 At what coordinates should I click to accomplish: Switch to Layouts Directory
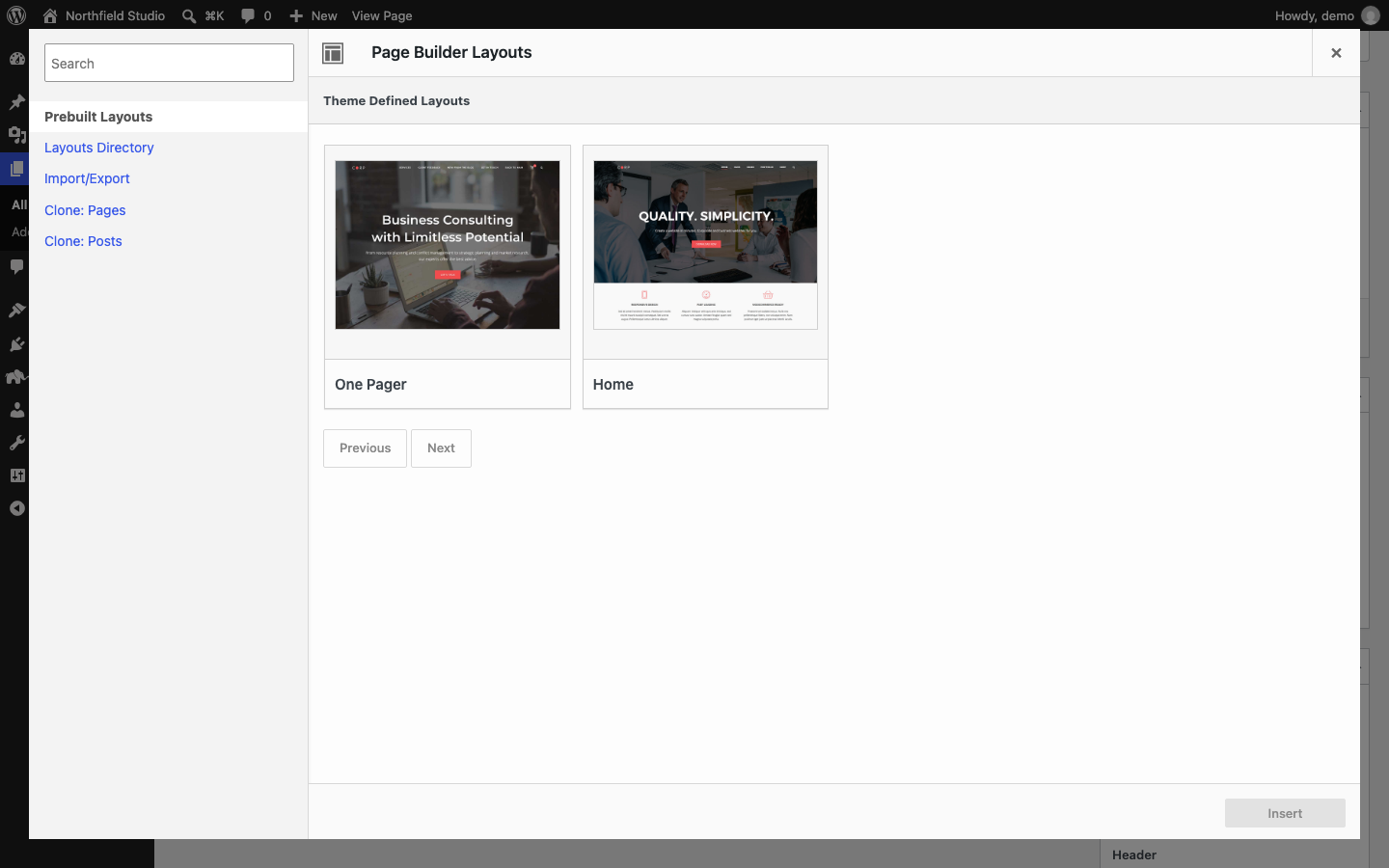[x=99, y=148]
